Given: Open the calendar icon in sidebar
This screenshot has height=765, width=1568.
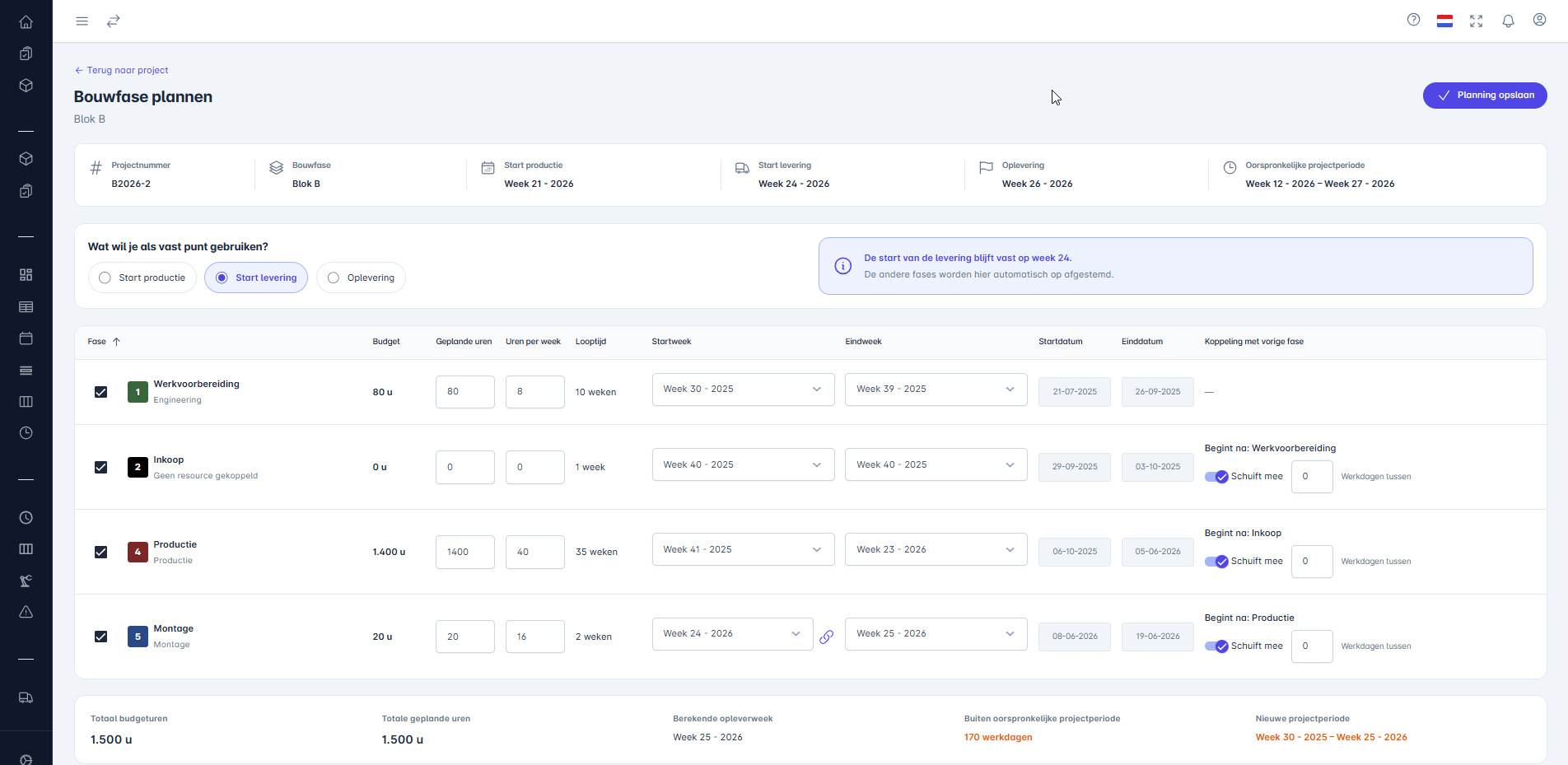Looking at the screenshot, I should [26, 338].
